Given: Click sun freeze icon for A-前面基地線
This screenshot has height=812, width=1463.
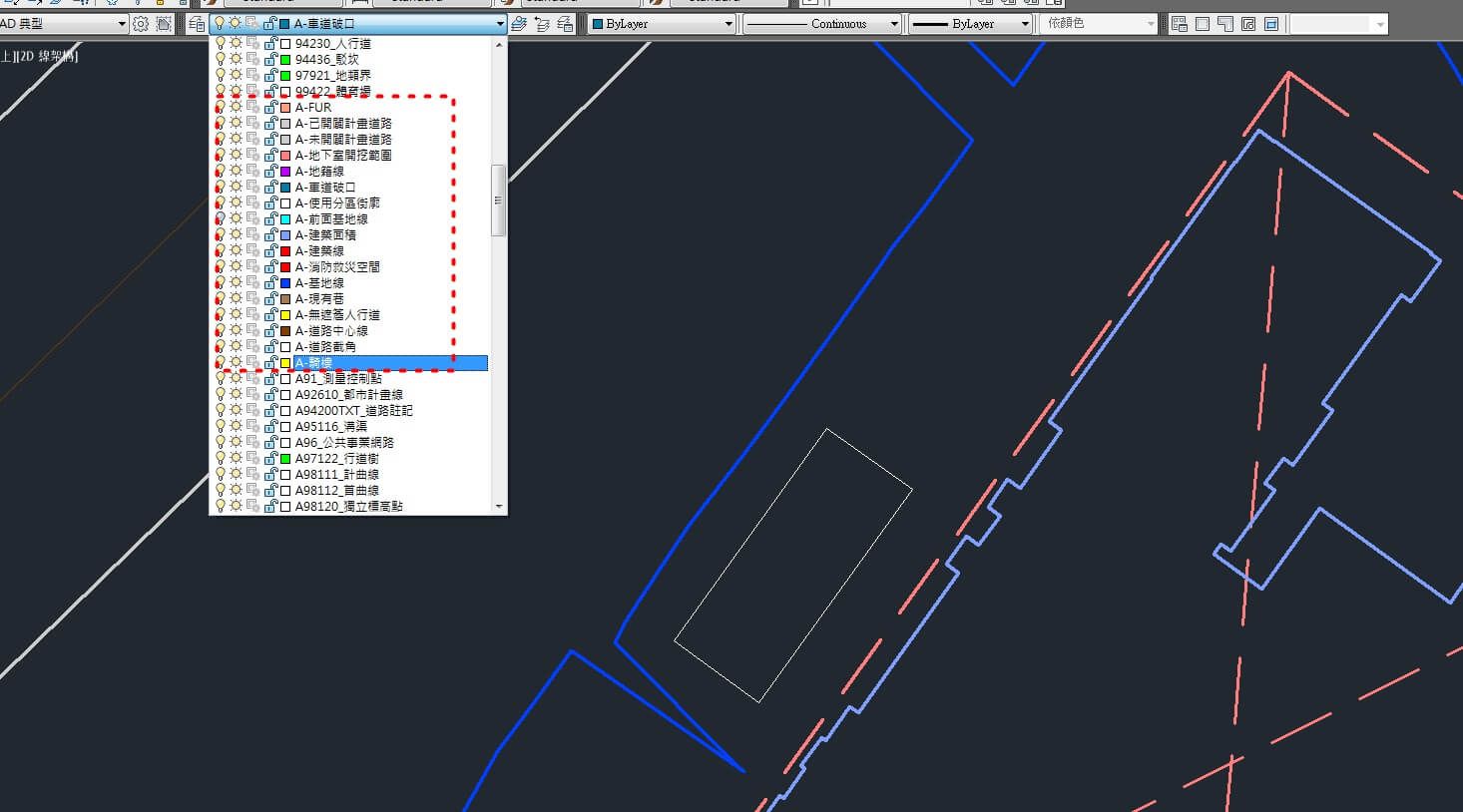Looking at the screenshot, I should click(x=237, y=218).
